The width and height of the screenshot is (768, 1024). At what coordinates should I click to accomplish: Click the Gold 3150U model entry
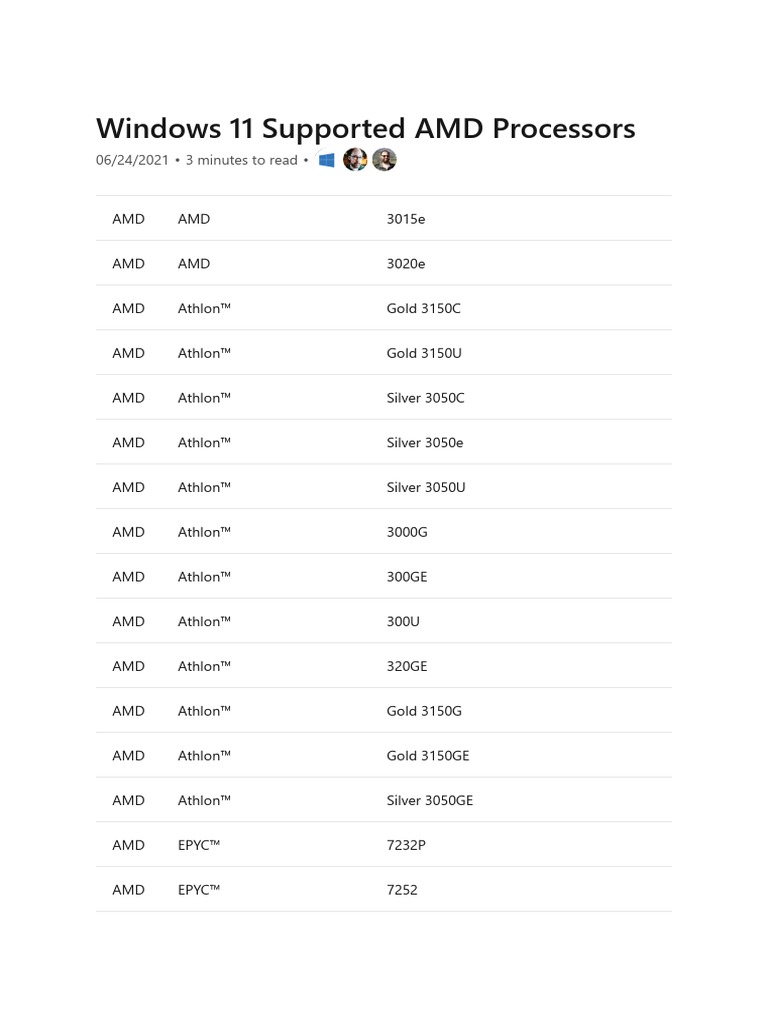[x=424, y=353]
